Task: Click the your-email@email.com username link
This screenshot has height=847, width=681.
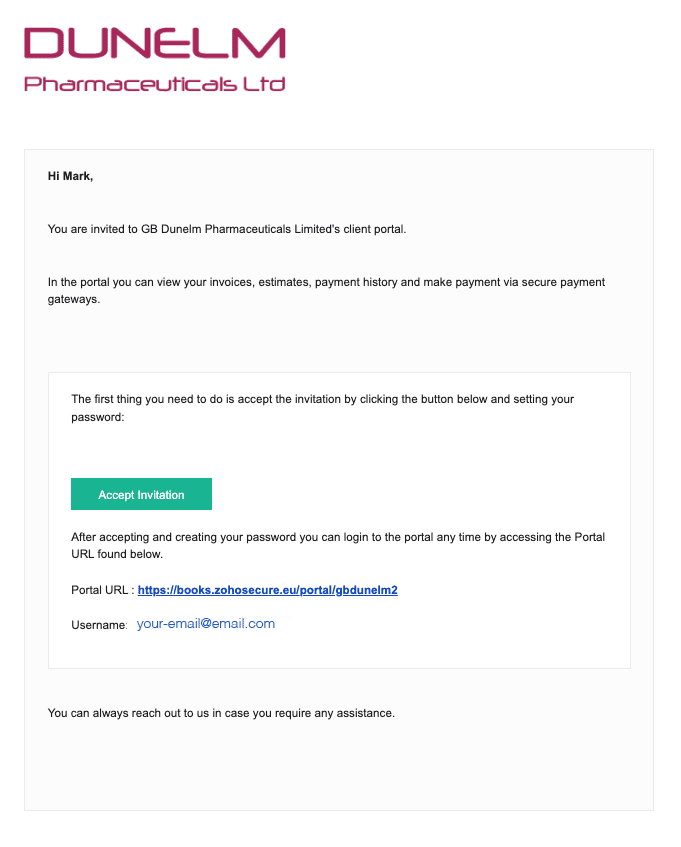Action: tap(205, 624)
